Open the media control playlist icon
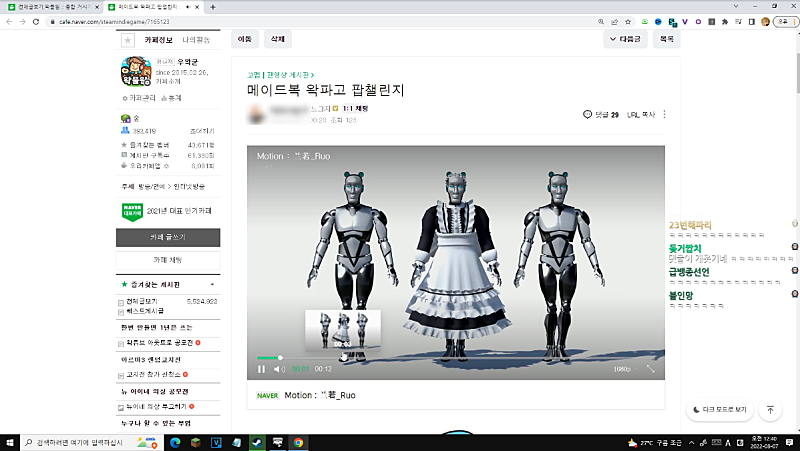This screenshot has width=800, height=451. (738, 21)
